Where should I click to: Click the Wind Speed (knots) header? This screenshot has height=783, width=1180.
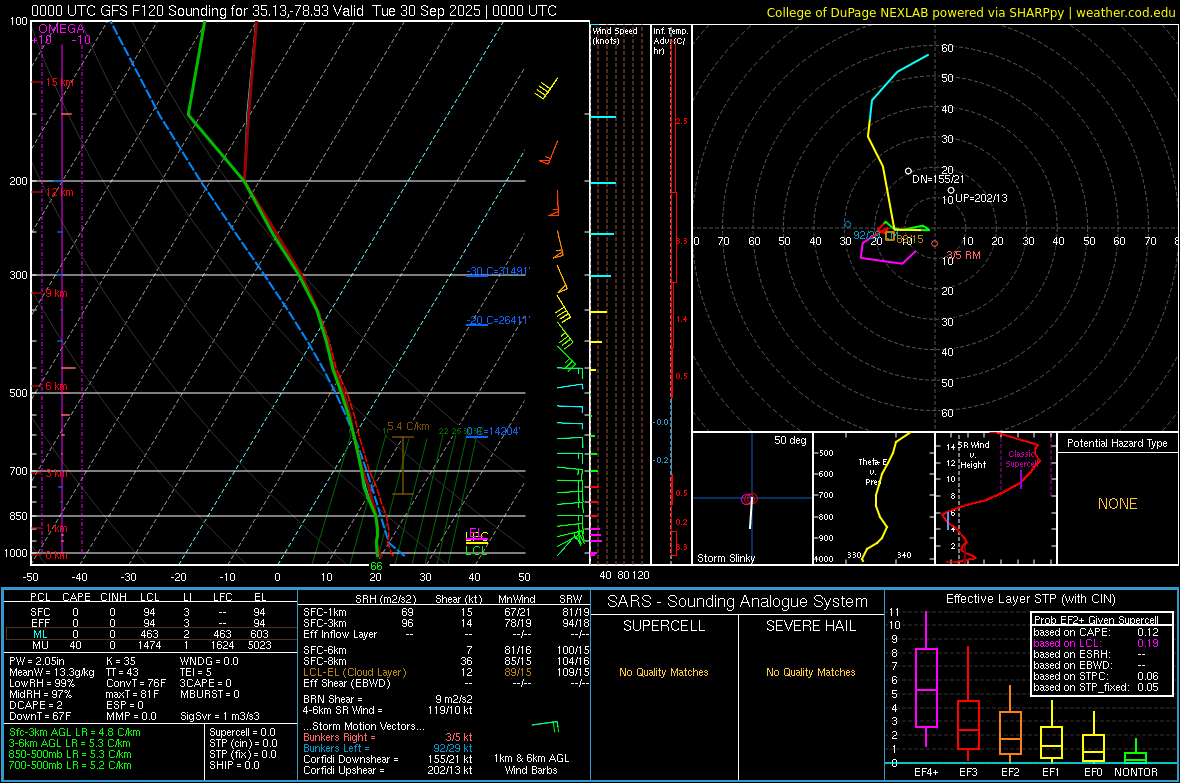(x=615, y=35)
